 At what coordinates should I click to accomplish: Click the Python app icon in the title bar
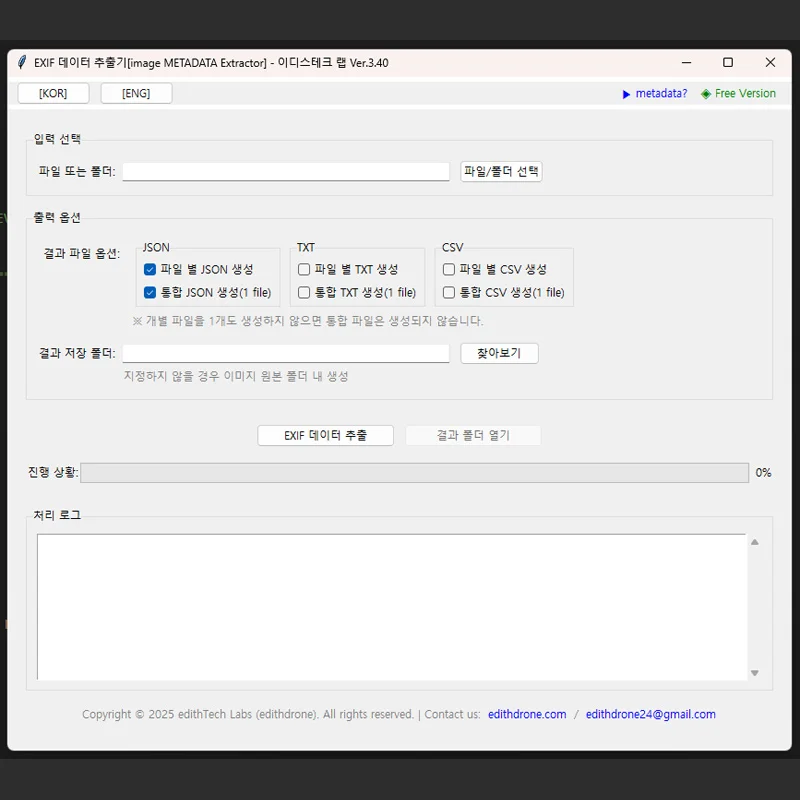click(21, 62)
